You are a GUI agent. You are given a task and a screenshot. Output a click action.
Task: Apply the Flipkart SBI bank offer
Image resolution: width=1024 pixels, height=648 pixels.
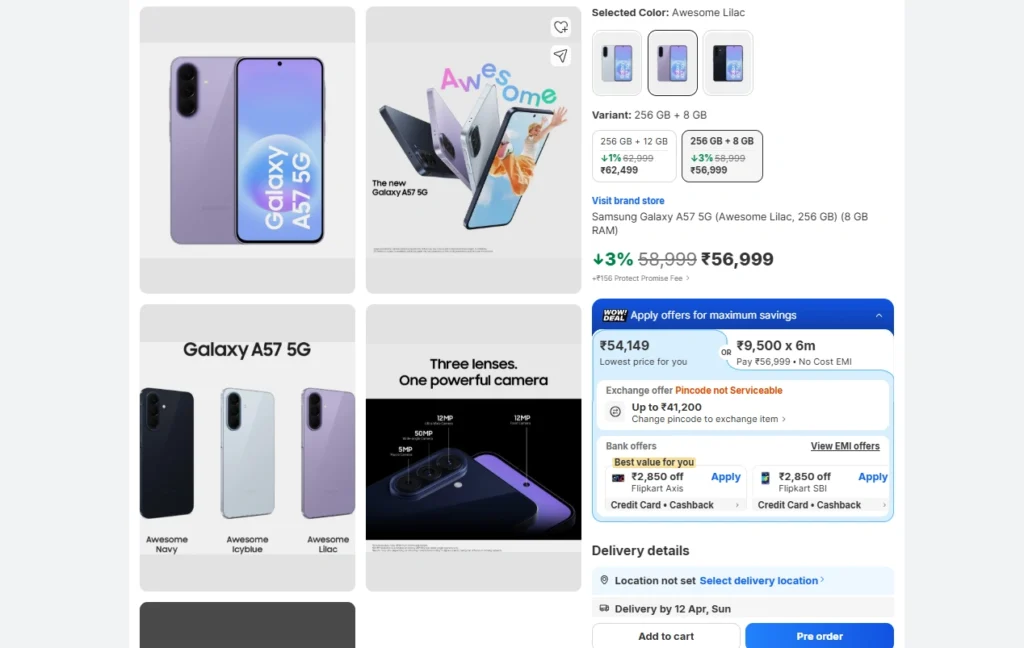(x=871, y=477)
